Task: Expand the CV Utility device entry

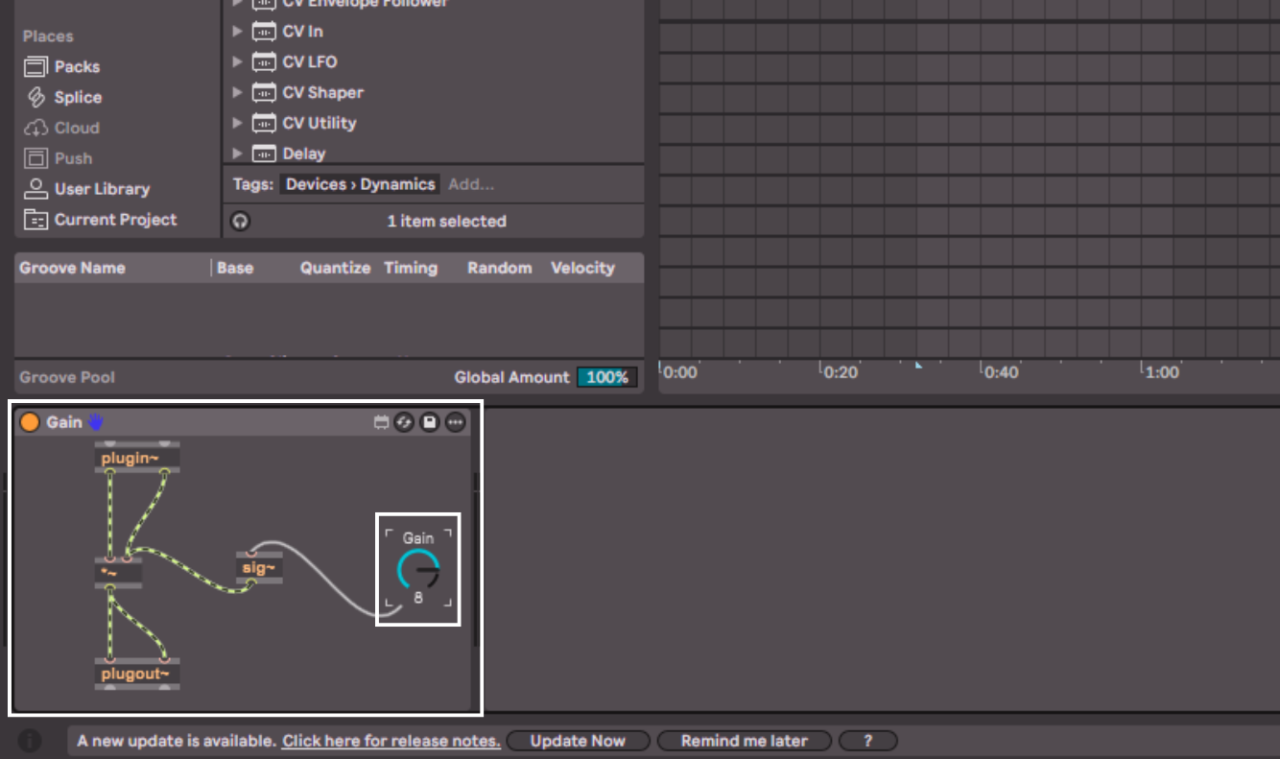Action: pos(237,123)
